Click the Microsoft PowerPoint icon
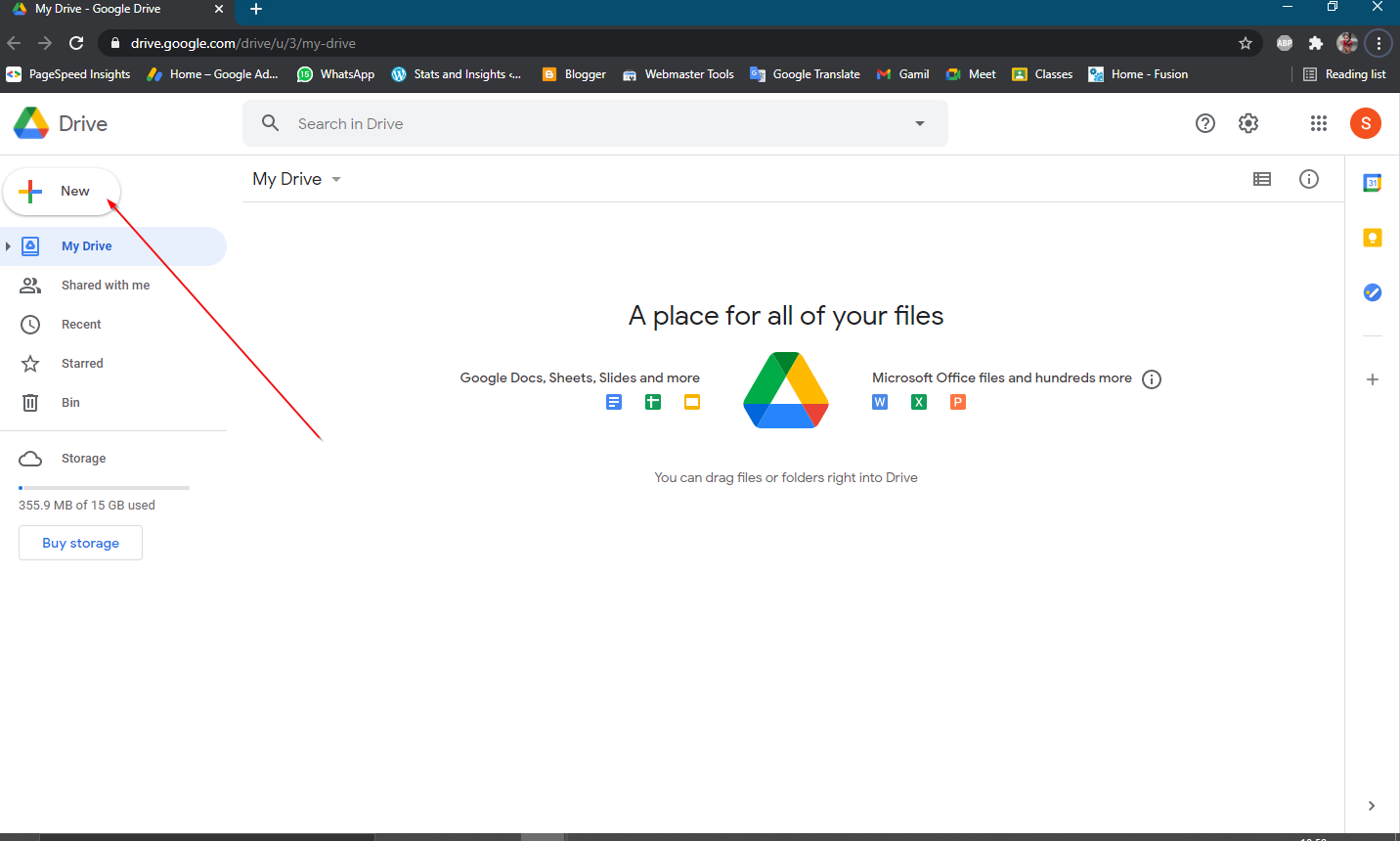This screenshot has height=841, width=1400. (x=958, y=402)
